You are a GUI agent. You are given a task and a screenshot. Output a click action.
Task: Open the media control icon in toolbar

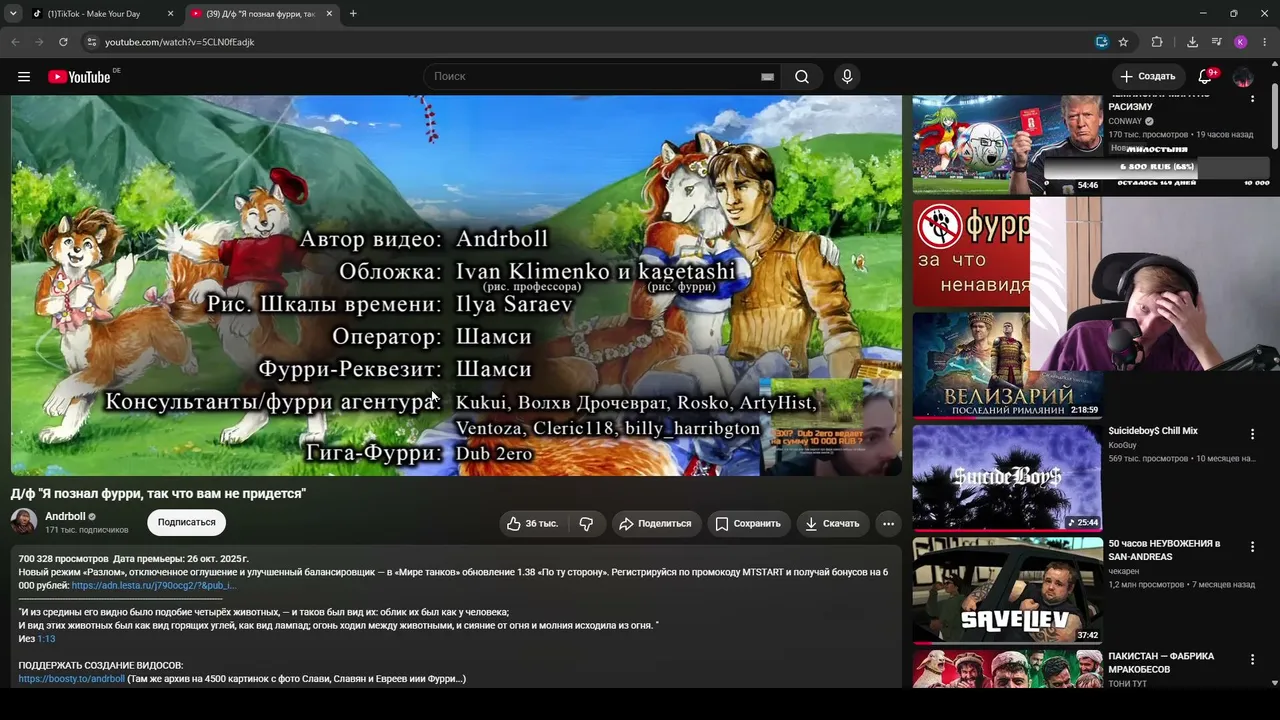pyautogui.click(x=1216, y=42)
